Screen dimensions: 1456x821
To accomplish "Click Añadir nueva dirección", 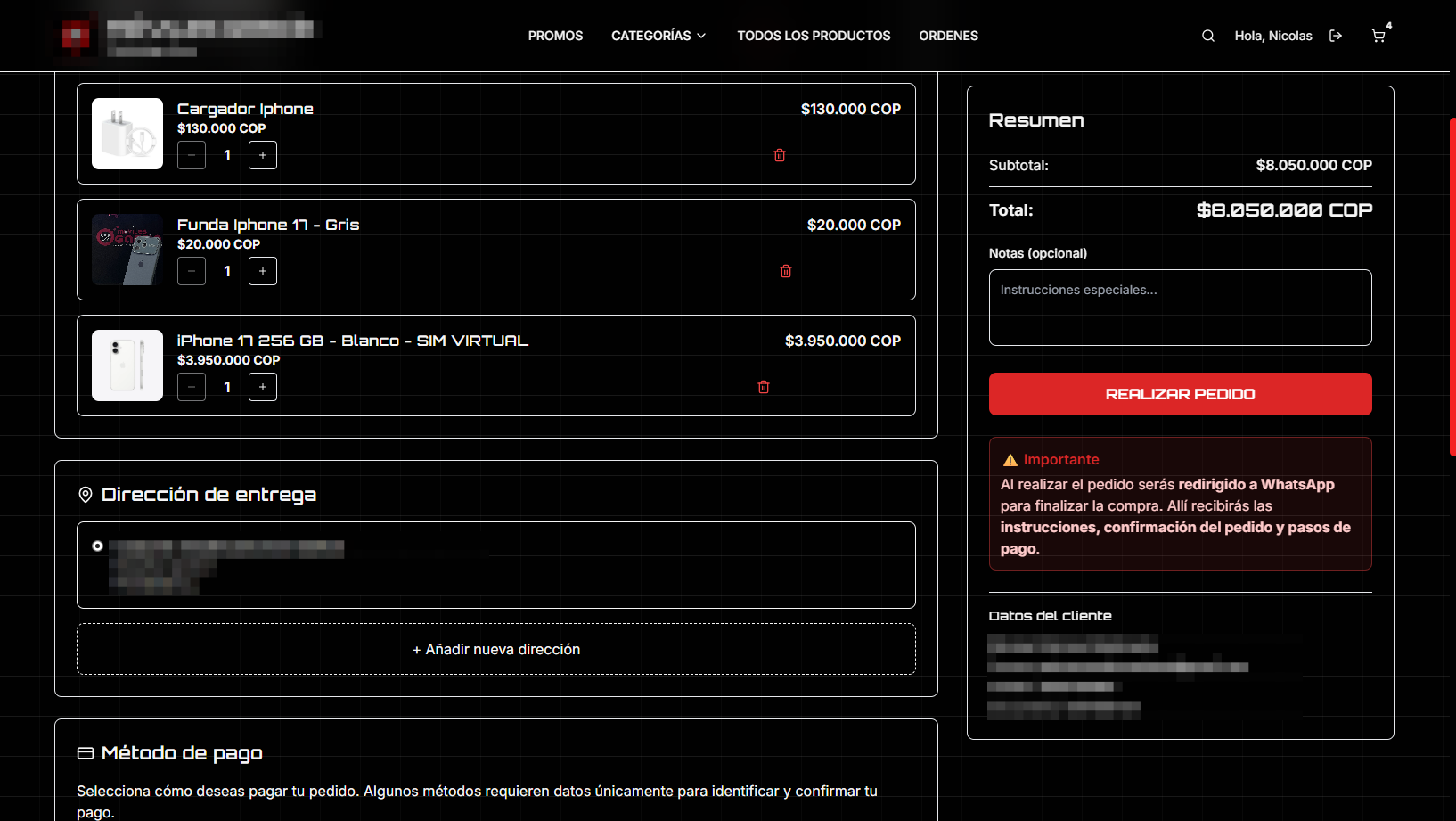I will click(x=496, y=649).
